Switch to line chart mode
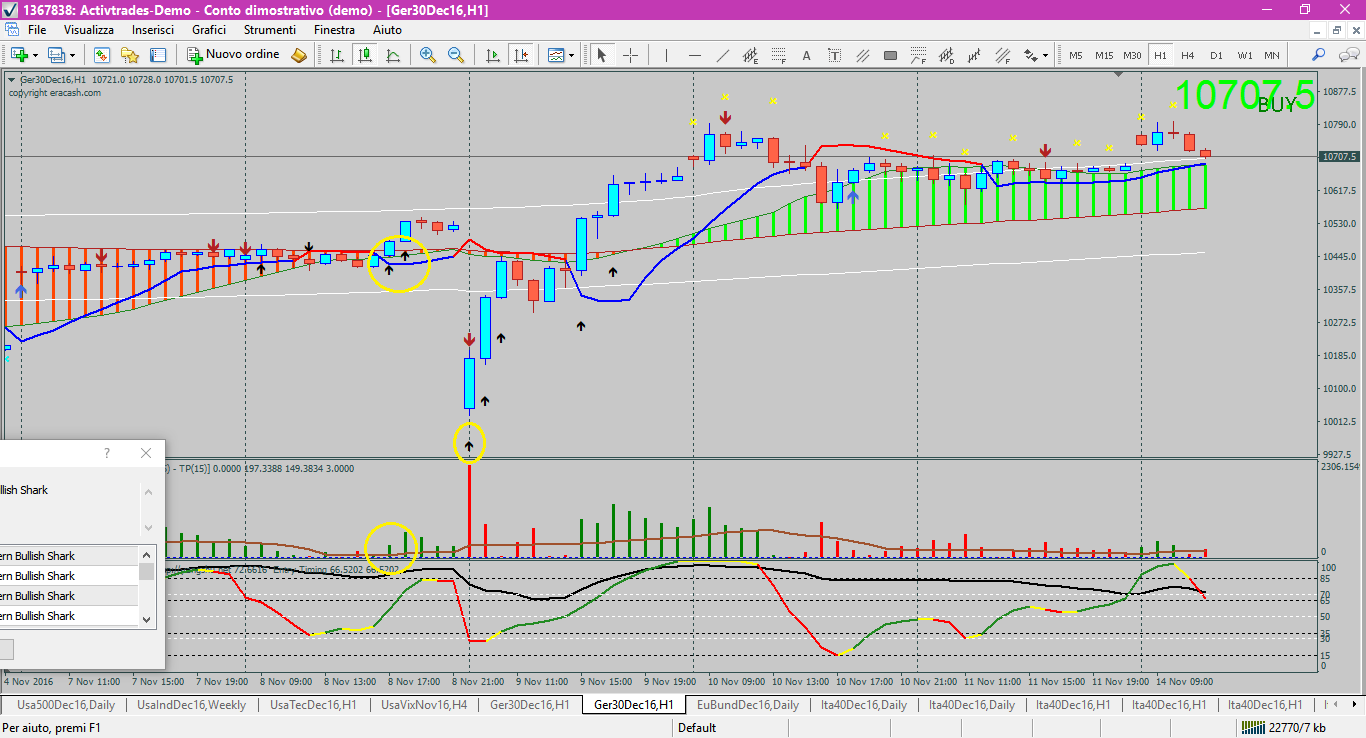This screenshot has height=738, width=1366. (x=393, y=55)
